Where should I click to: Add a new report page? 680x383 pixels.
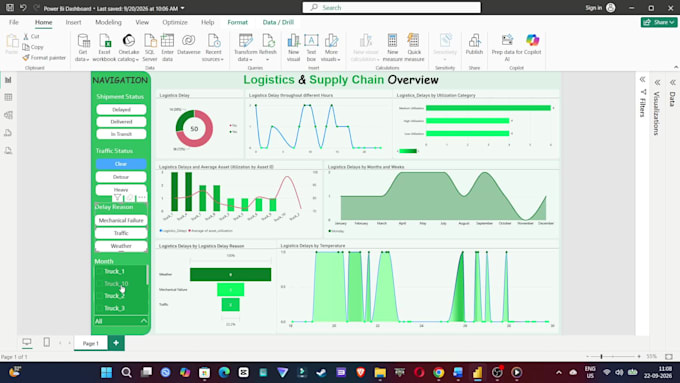click(x=116, y=343)
